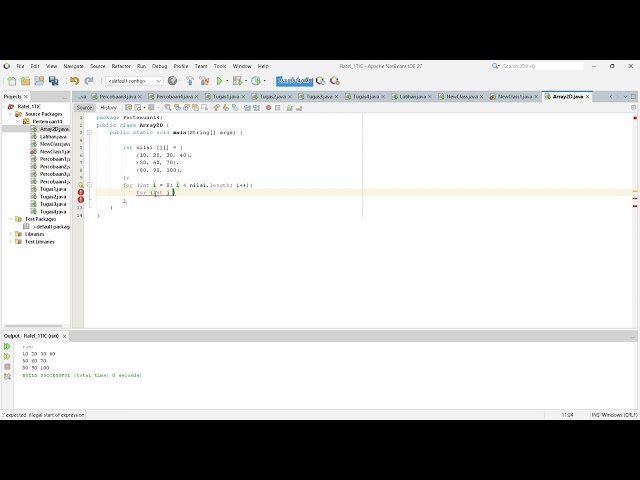640x480 pixels.
Task: Collapse the Pertemuan14 package node
Action: 18,122
